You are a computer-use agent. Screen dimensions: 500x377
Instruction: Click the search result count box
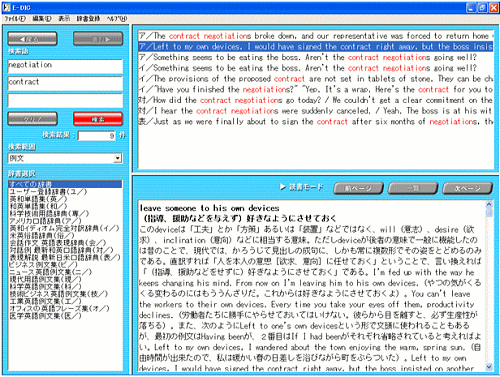click(97, 136)
